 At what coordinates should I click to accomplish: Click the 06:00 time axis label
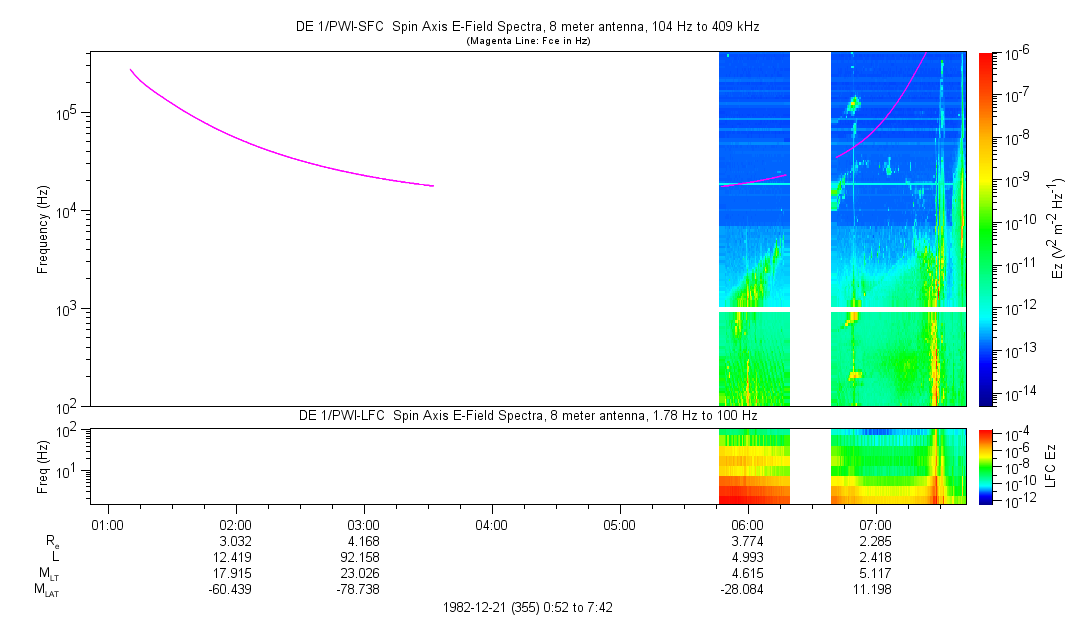pyautogui.click(x=747, y=525)
